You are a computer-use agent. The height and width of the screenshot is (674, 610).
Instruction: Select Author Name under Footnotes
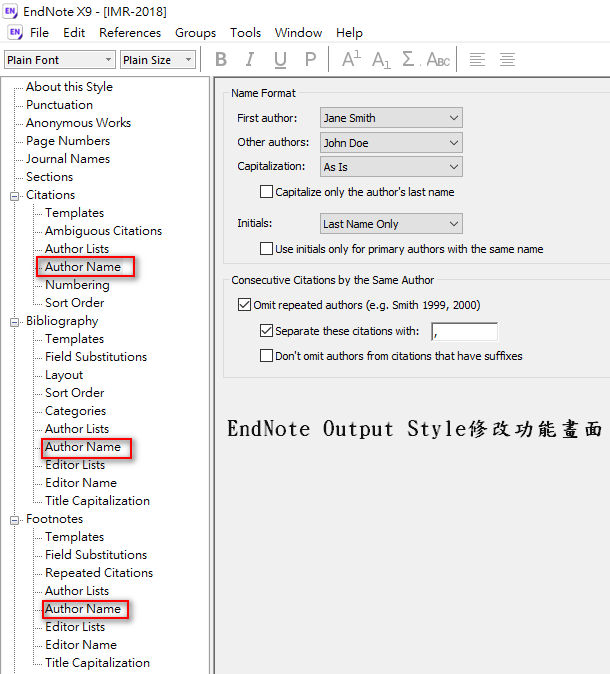pos(83,609)
